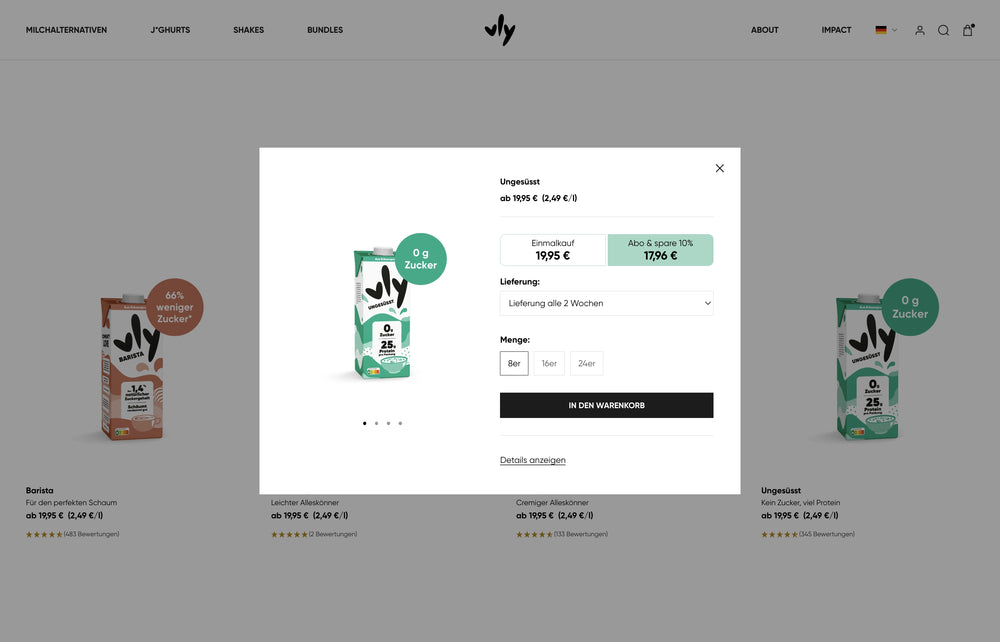Click the vly logo in header

click(x=500, y=30)
